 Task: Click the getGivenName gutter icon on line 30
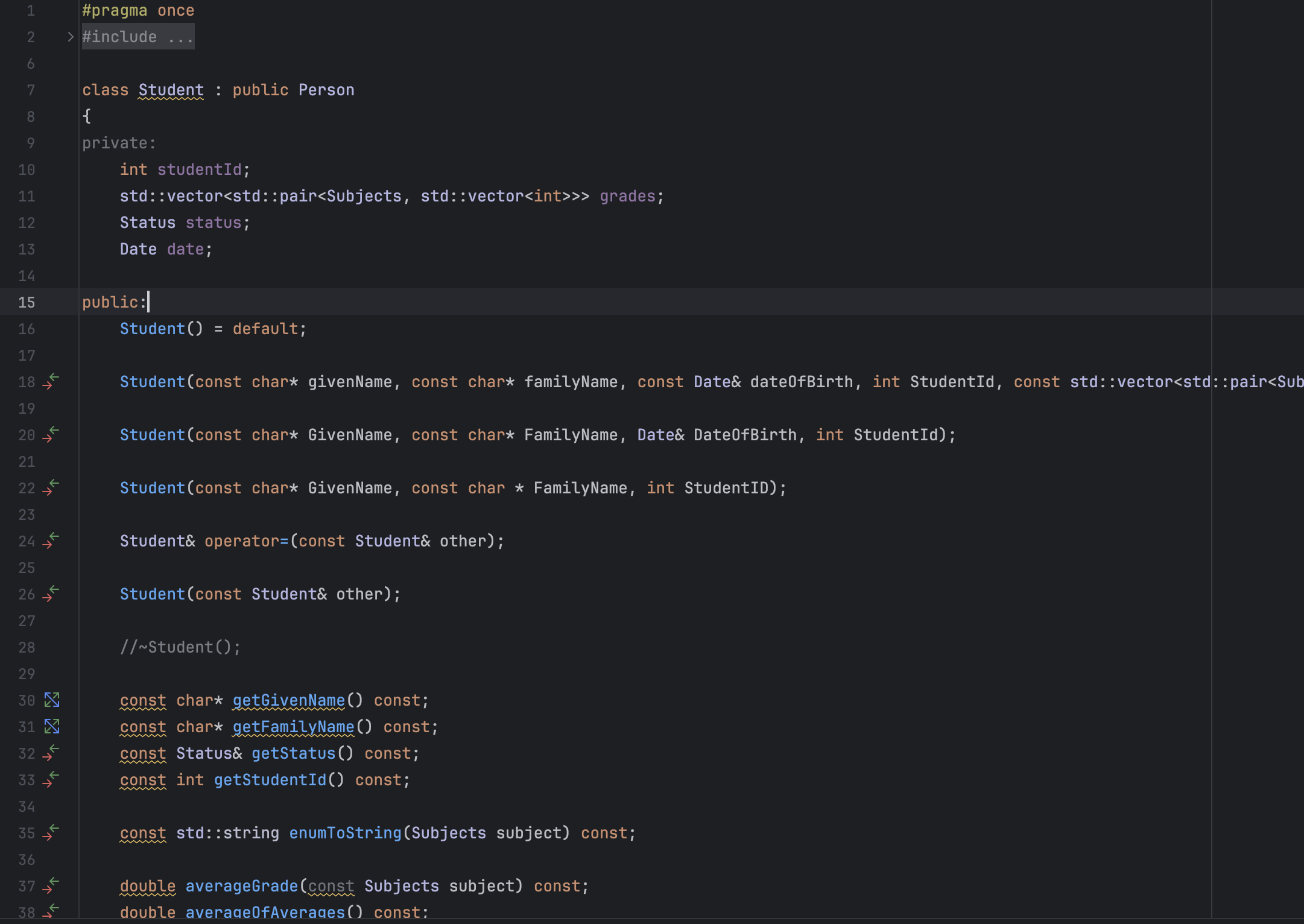pos(52,700)
